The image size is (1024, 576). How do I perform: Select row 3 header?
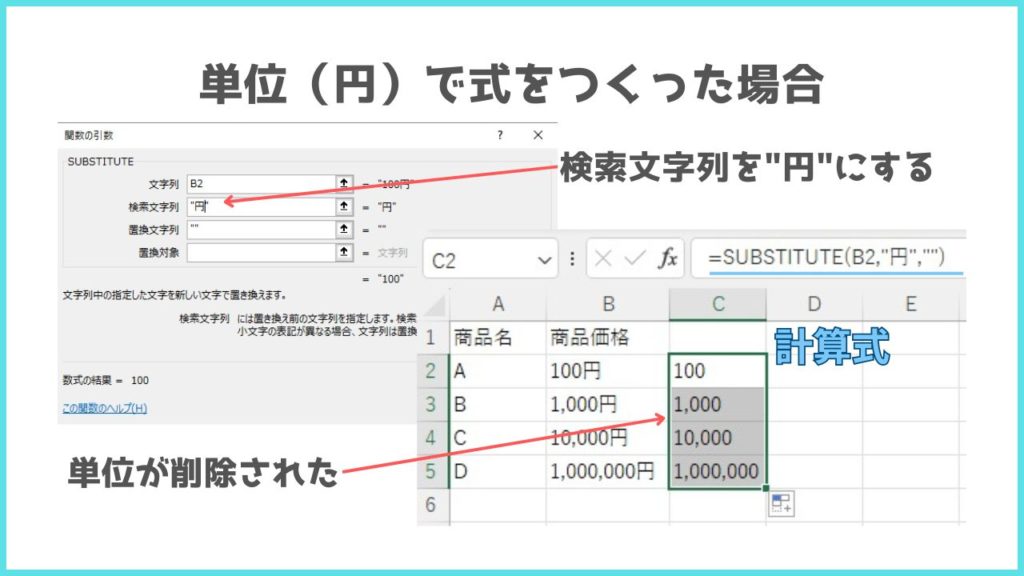[x=433, y=404]
